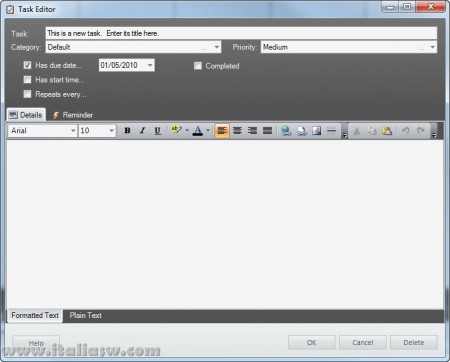The width and height of the screenshot is (450, 362).
Task: Open font color dropdown arrow
Action: 208,130
